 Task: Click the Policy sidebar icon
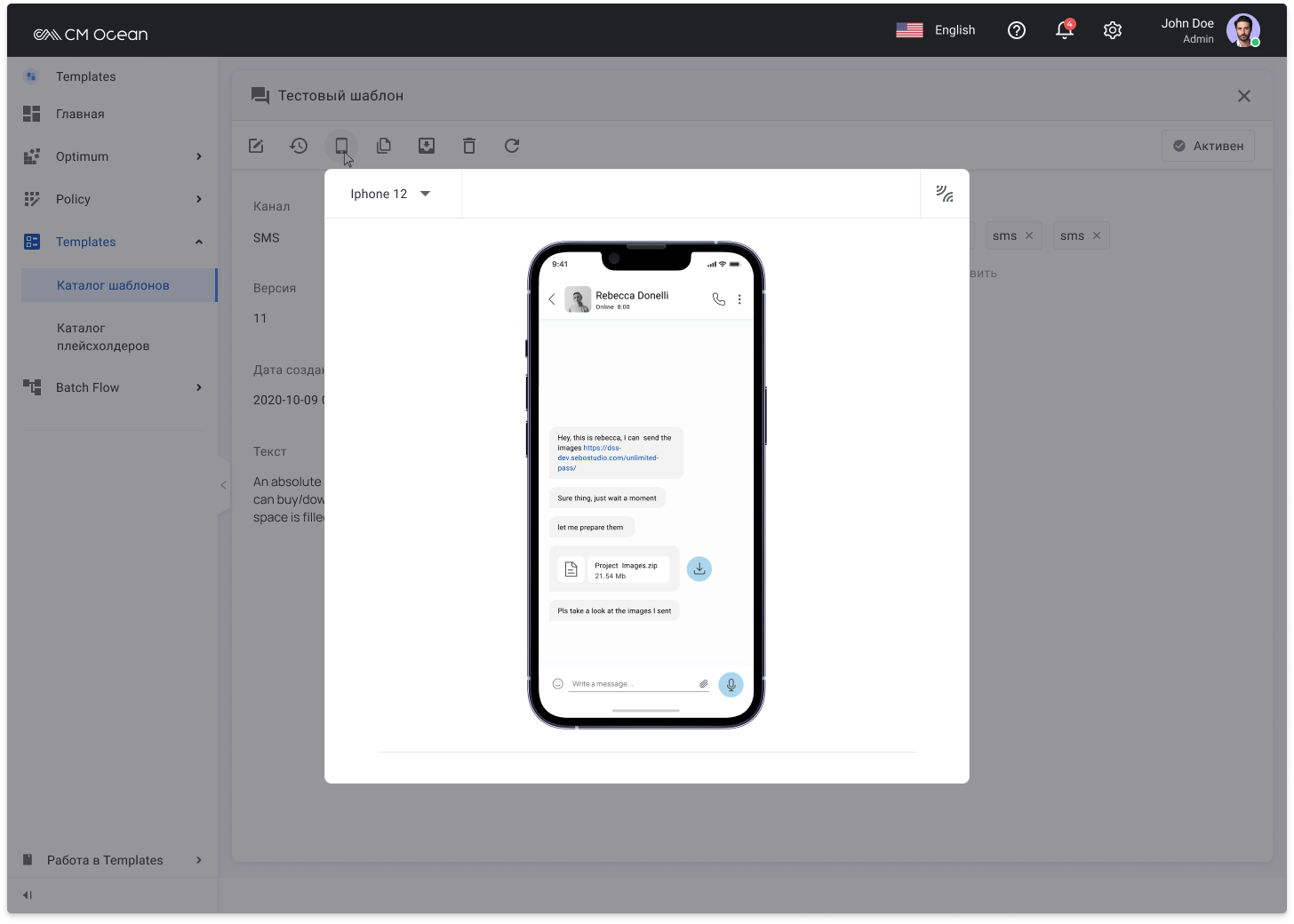pos(32,199)
